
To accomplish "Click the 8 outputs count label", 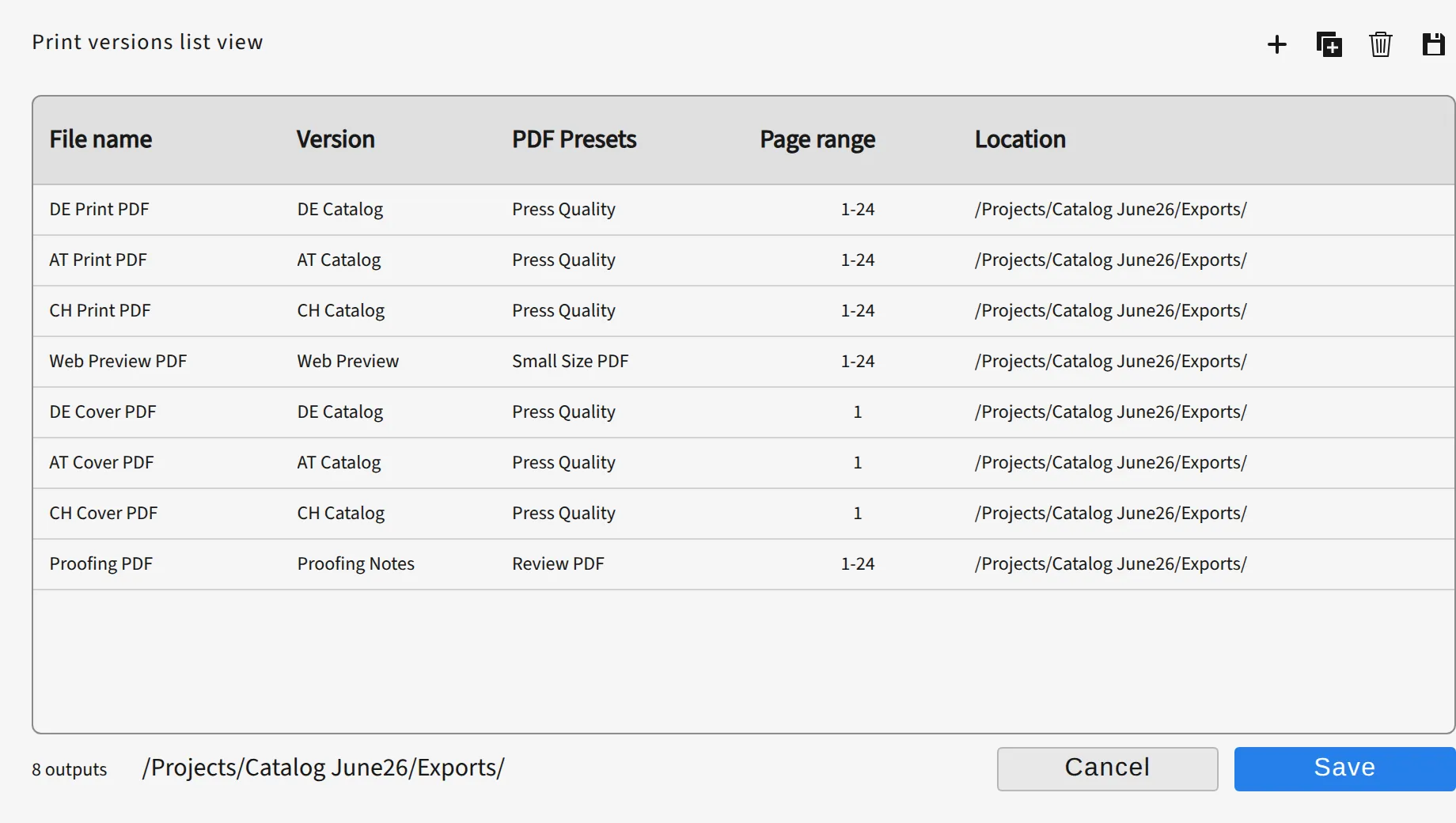I will pyautogui.click(x=69, y=770).
